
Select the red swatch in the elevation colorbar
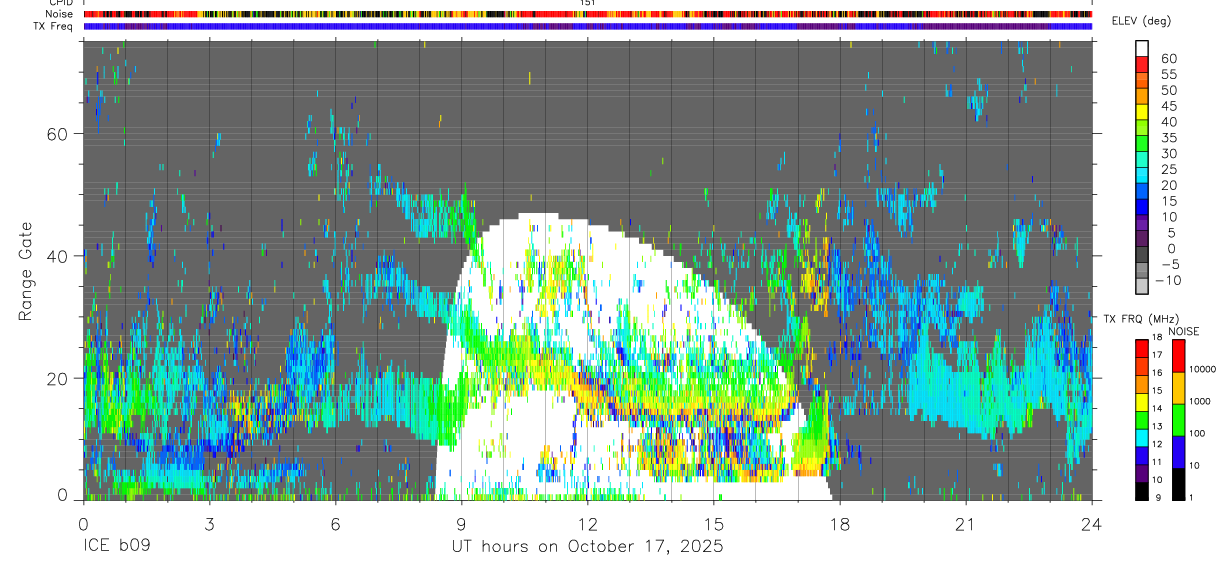point(1143,62)
